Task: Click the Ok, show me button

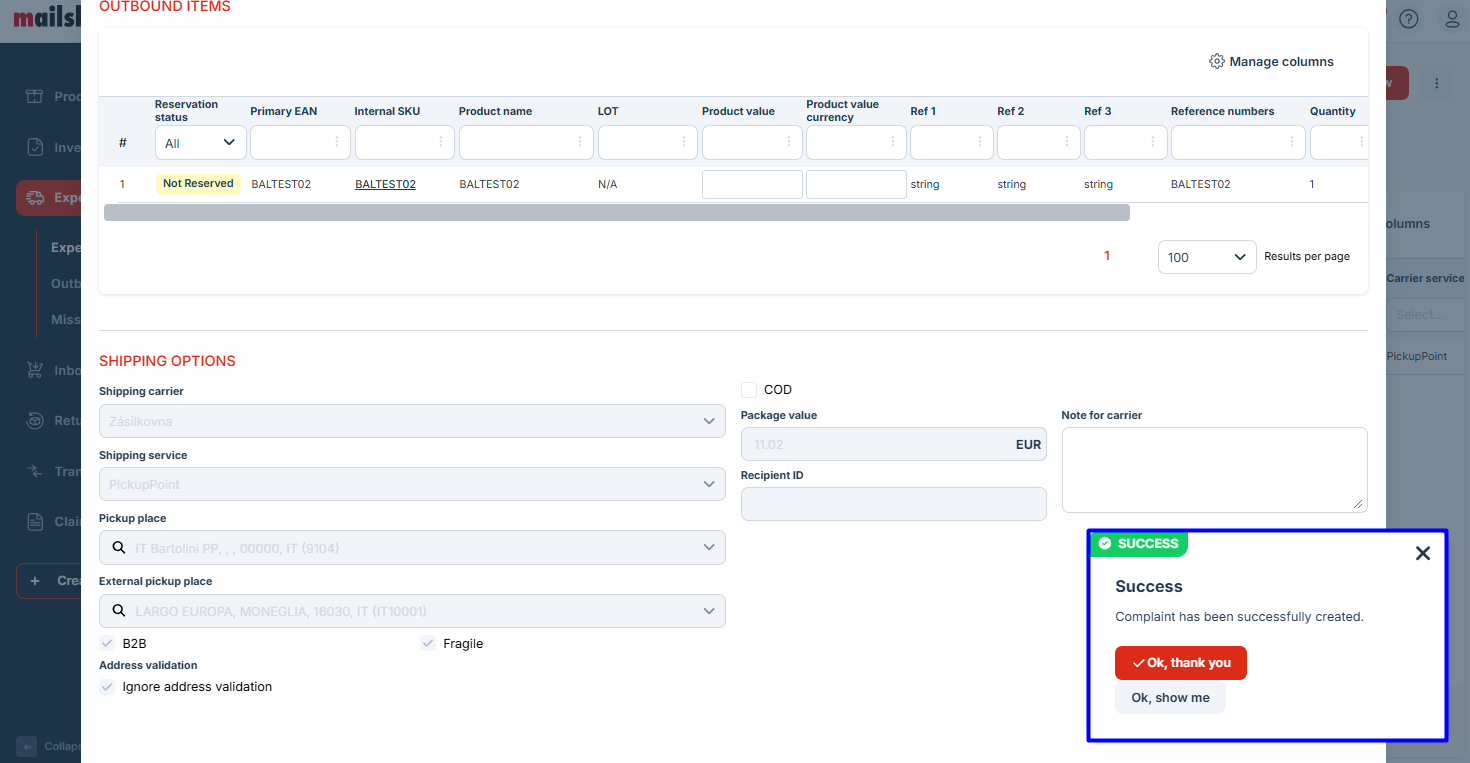Action: click(1170, 698)
